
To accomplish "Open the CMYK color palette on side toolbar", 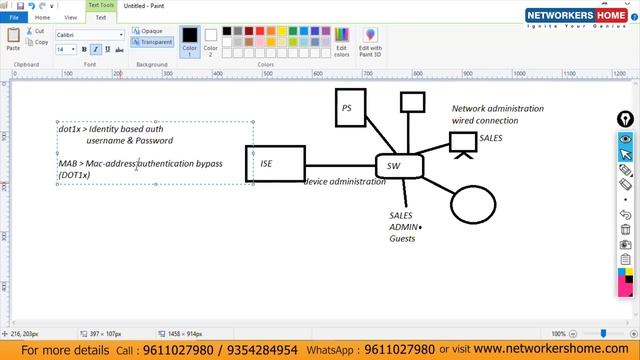I will coord(625,282).
